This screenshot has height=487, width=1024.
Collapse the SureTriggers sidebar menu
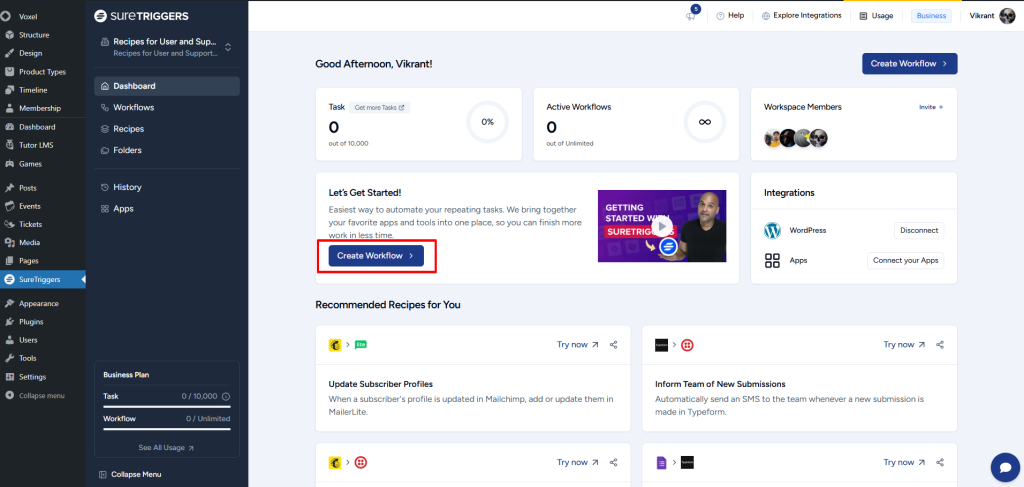click(x=130, y=474)
